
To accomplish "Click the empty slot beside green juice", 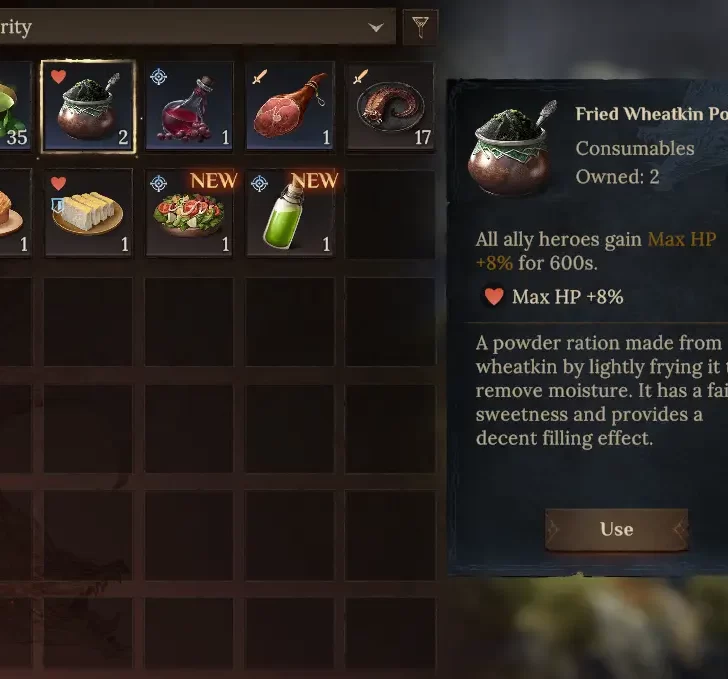I will tap(390, 213).
